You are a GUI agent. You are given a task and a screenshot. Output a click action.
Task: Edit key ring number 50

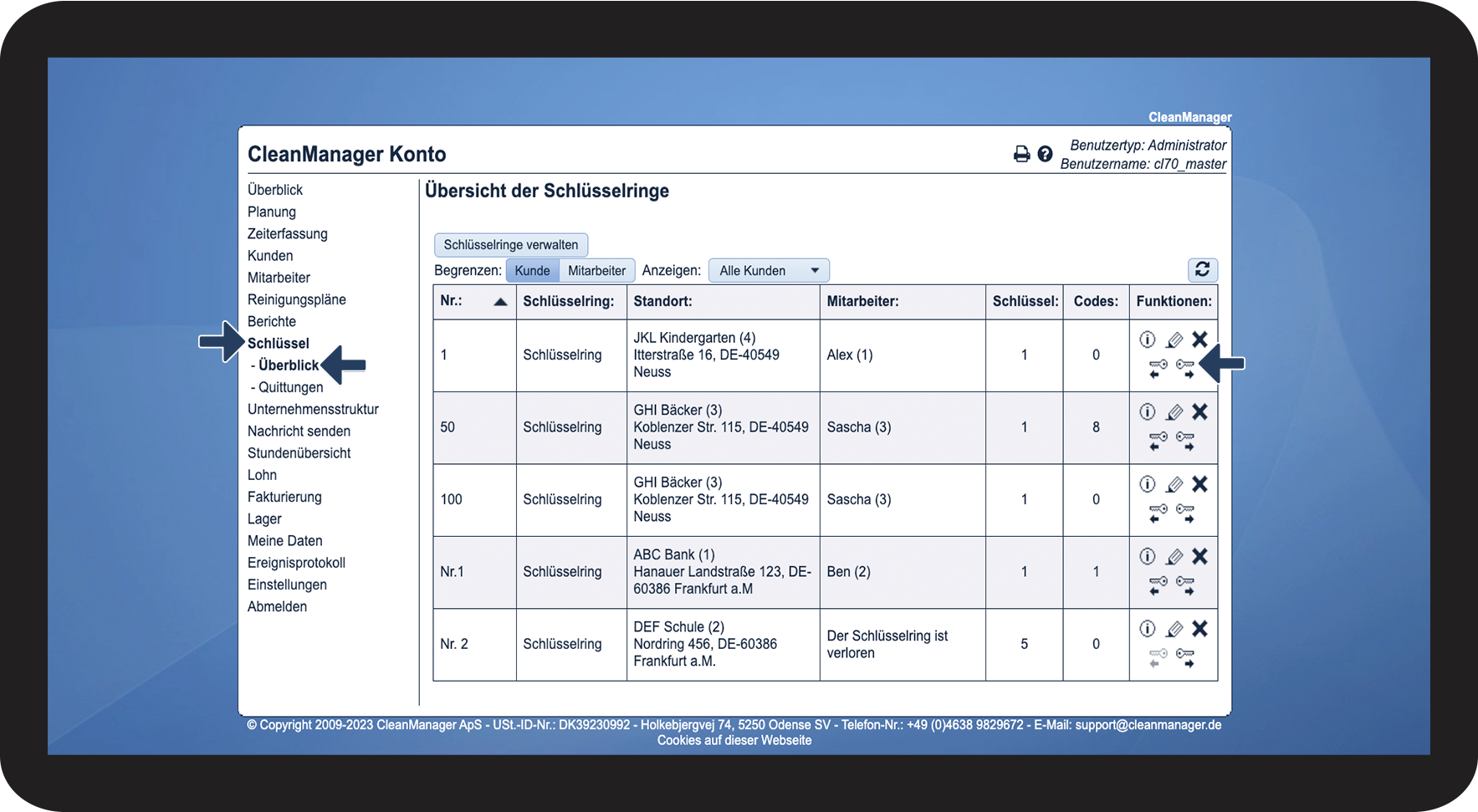coord(1174,411)
